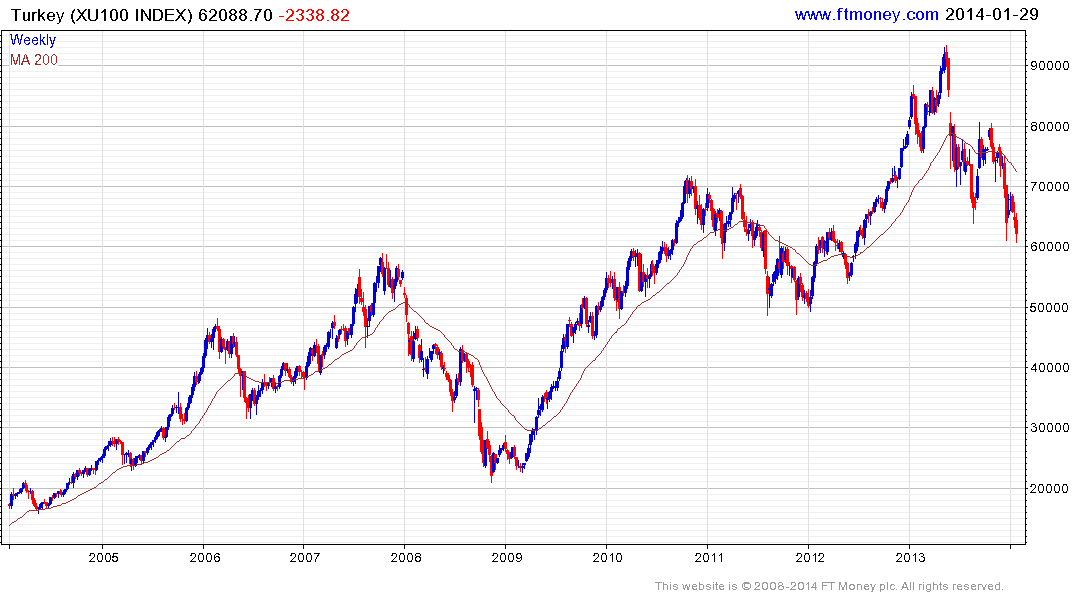Click the 'MA 200' legend label

point(34,60)
